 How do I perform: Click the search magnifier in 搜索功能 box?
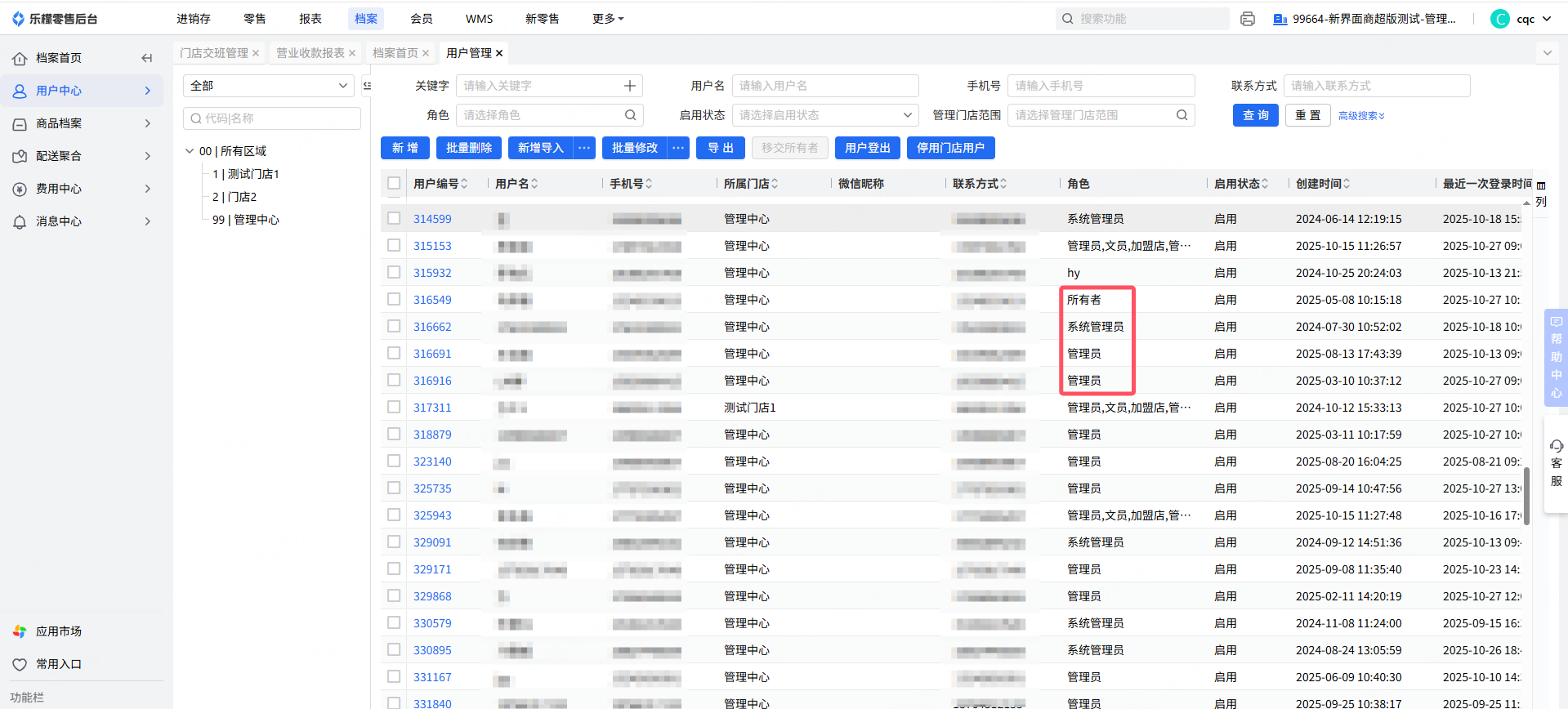1067,19
